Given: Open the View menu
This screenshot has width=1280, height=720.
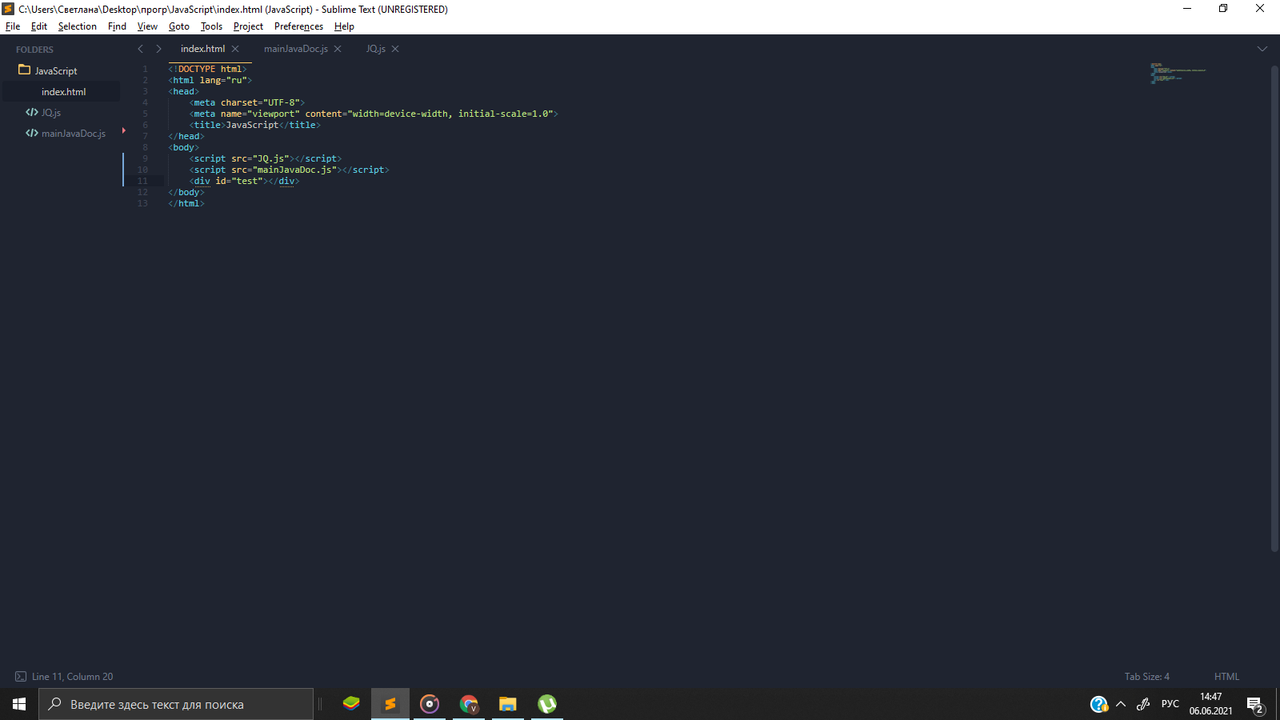Looking at the screenshot, I should (x=147, y=26).
